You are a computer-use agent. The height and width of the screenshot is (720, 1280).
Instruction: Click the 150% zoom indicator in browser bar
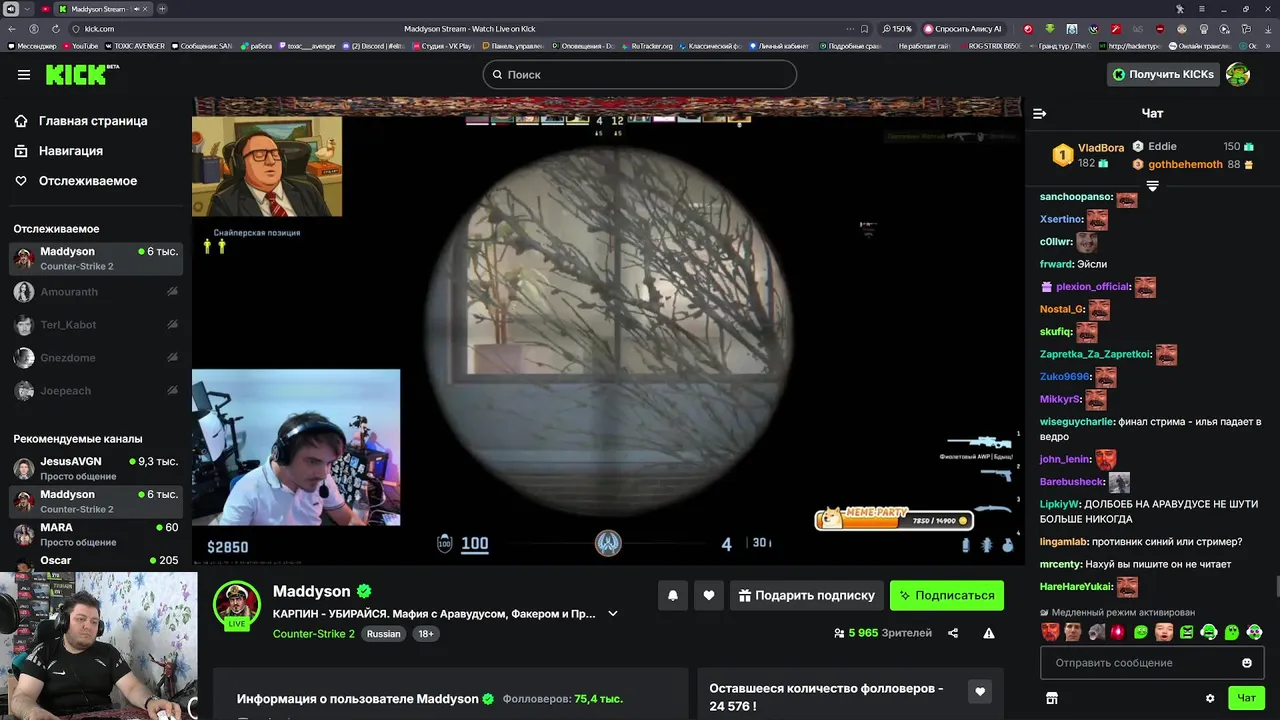tap(898, 29)
